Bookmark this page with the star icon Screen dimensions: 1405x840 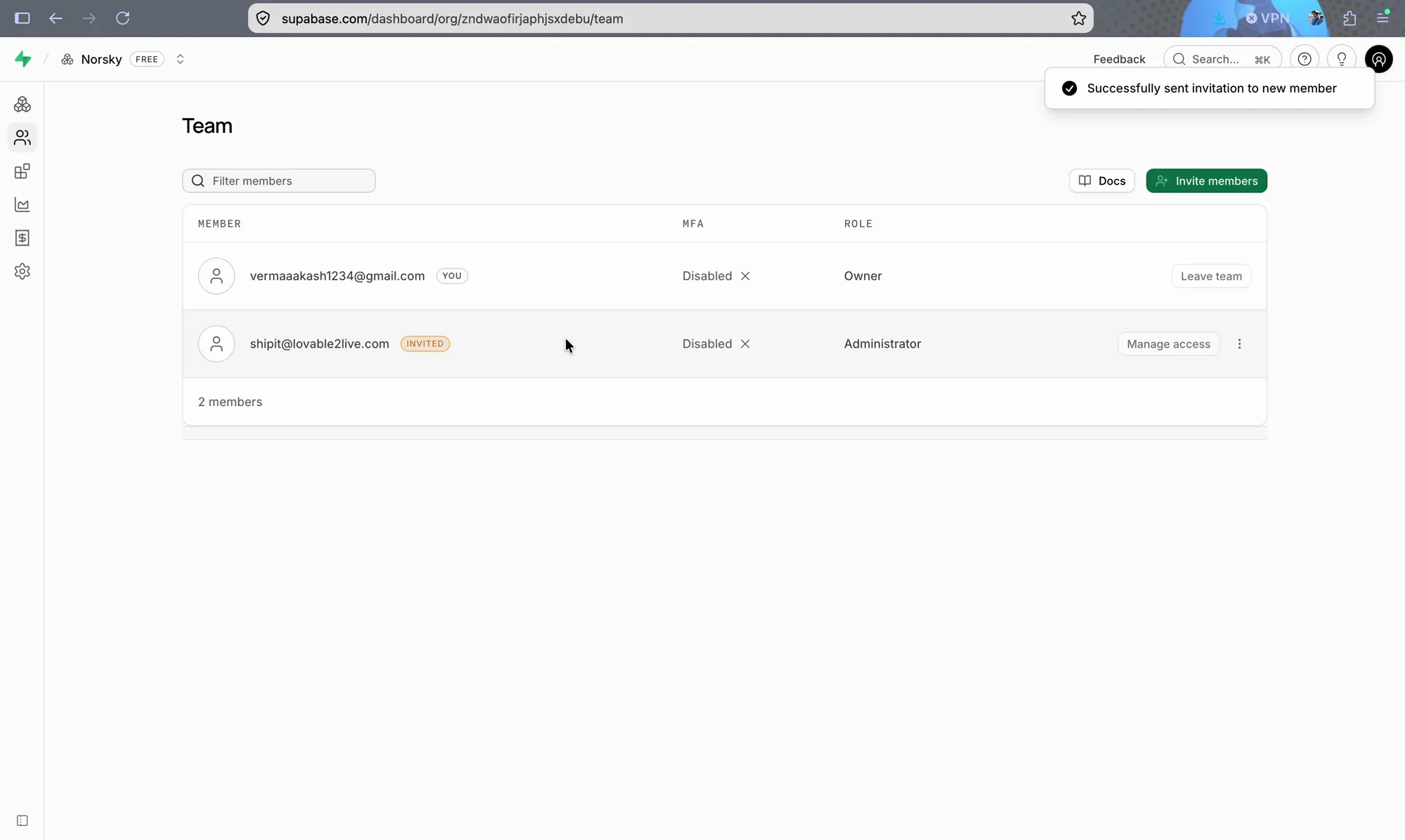point(1079,18)
